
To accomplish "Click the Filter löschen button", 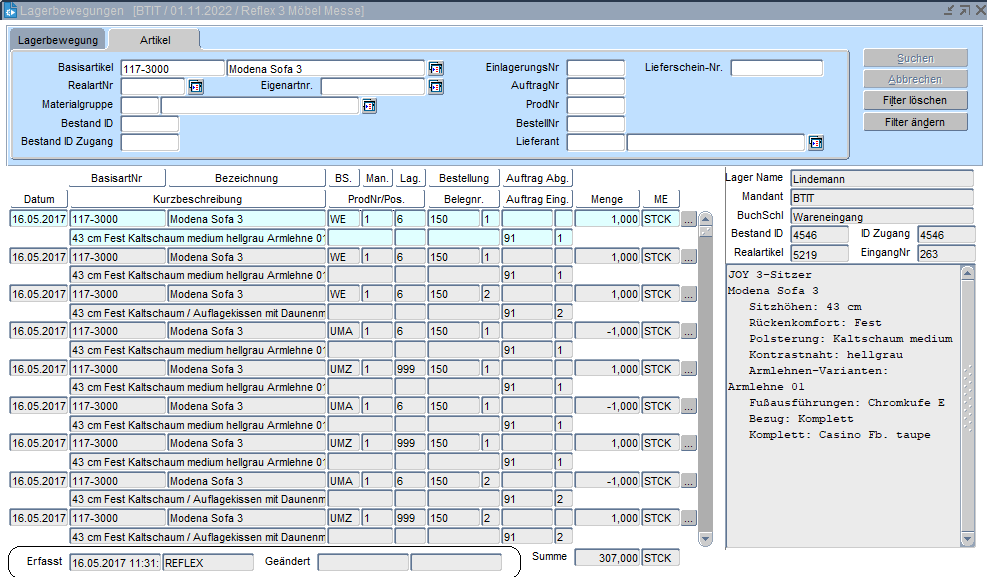I will [916, 100].
